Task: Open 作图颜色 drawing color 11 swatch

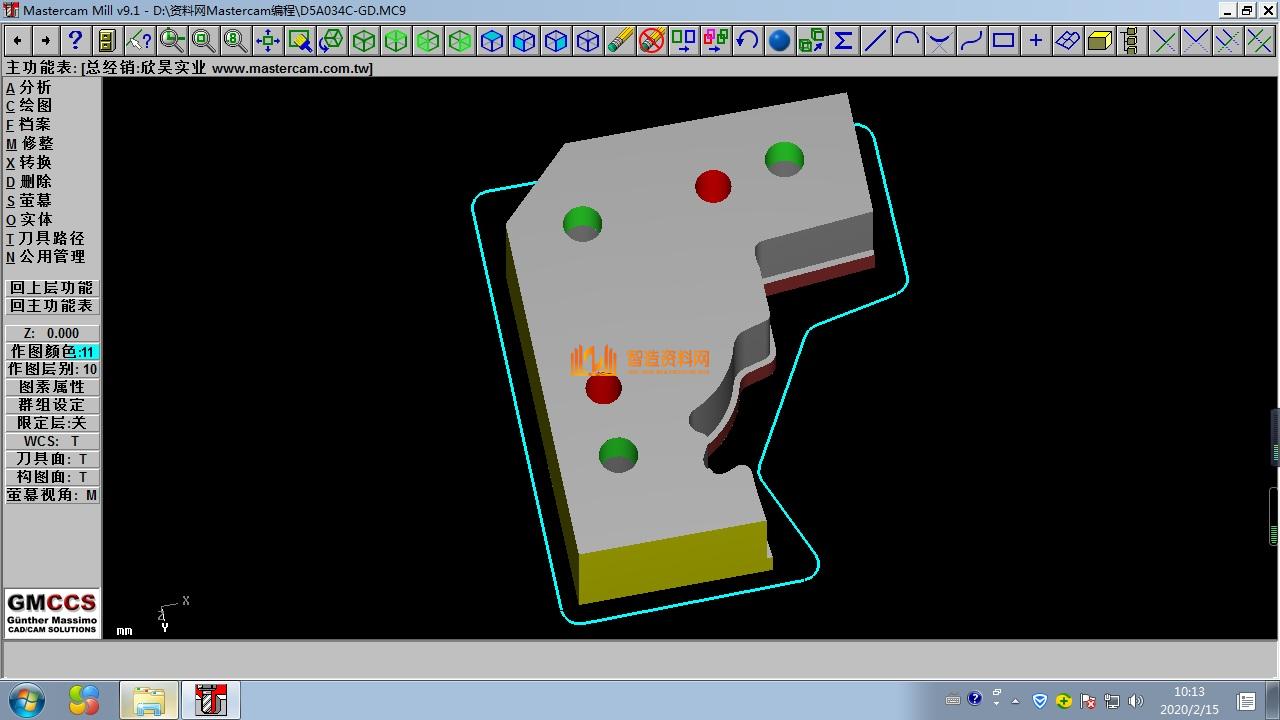Action: point(87,352)
